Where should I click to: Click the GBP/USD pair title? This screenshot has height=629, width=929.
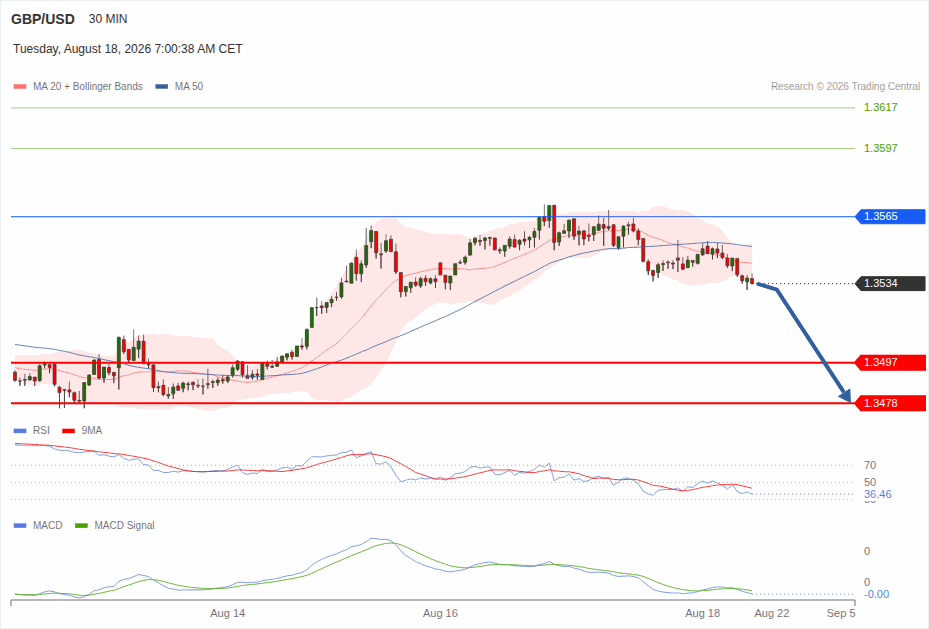pos(43,19)
